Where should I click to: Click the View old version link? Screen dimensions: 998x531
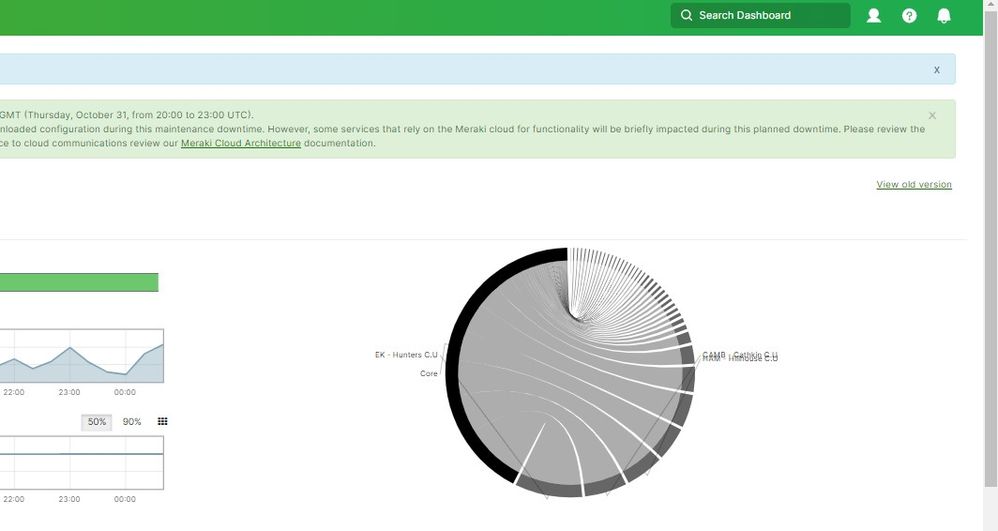pyautogui.click(x=914, y=185)
